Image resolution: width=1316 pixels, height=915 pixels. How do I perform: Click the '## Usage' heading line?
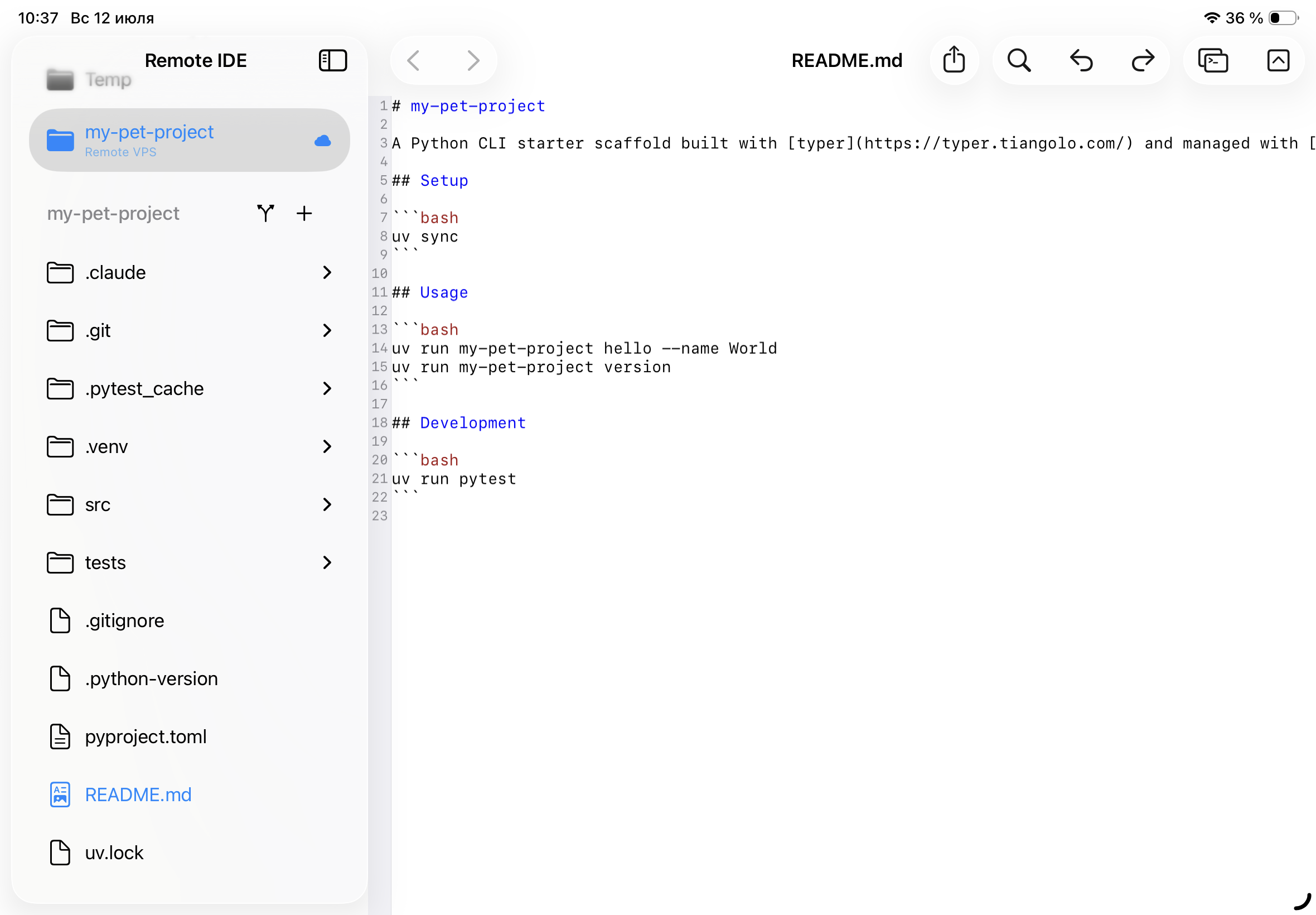pyautogui.click(x=430, y=292)
